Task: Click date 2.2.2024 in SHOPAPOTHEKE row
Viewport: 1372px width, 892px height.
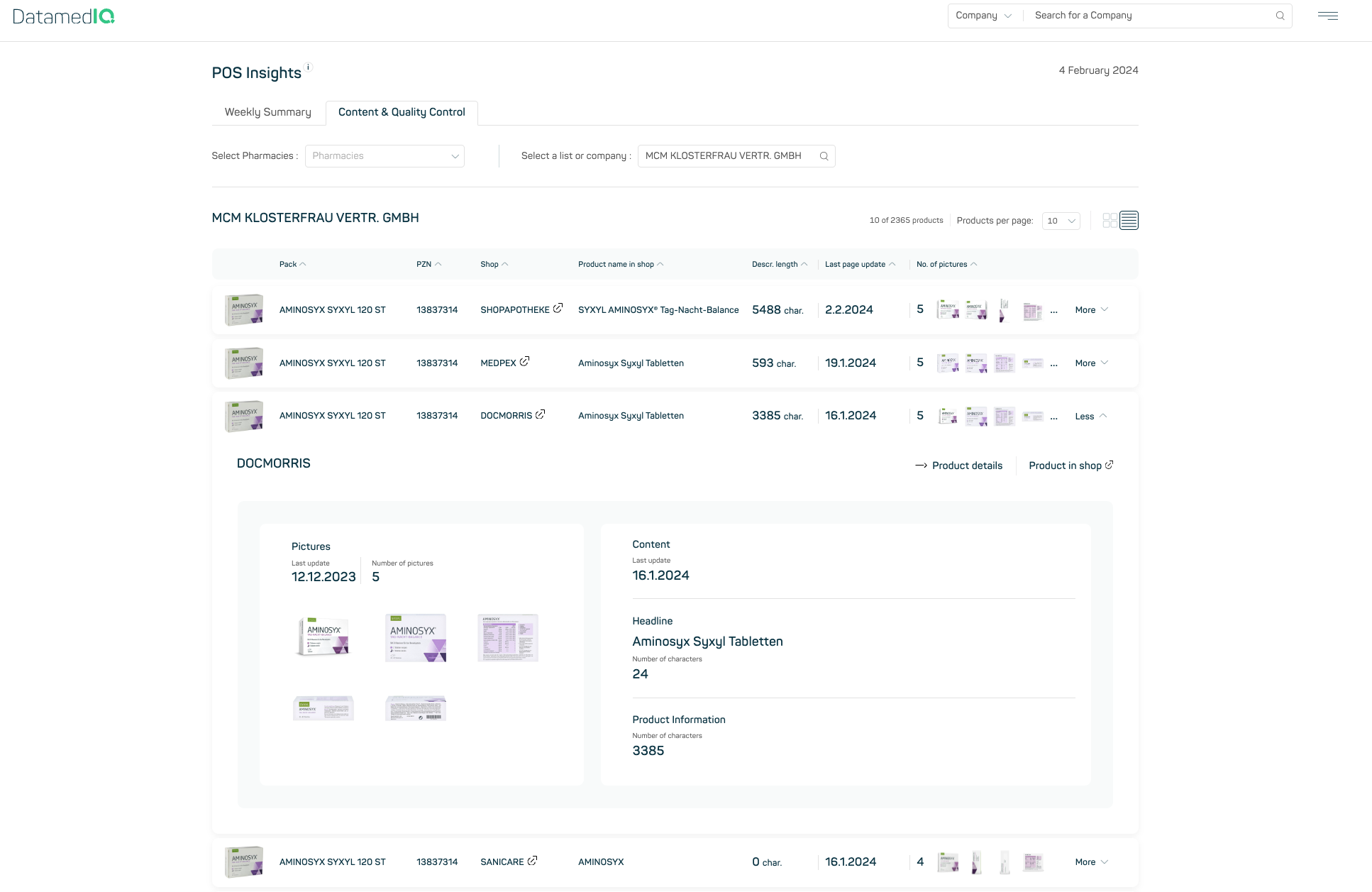Action: click(849, 310)
